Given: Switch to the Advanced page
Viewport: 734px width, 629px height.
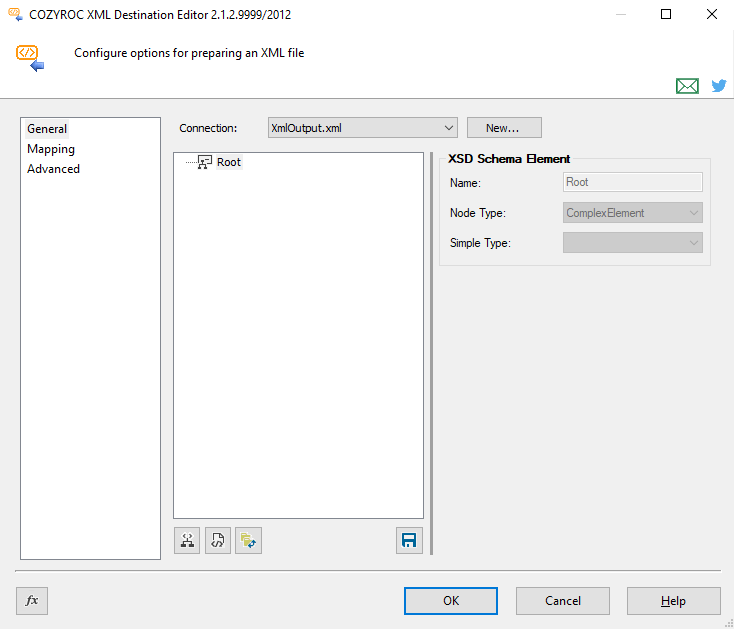Looking at the screenshot, I should pos(53,169).
